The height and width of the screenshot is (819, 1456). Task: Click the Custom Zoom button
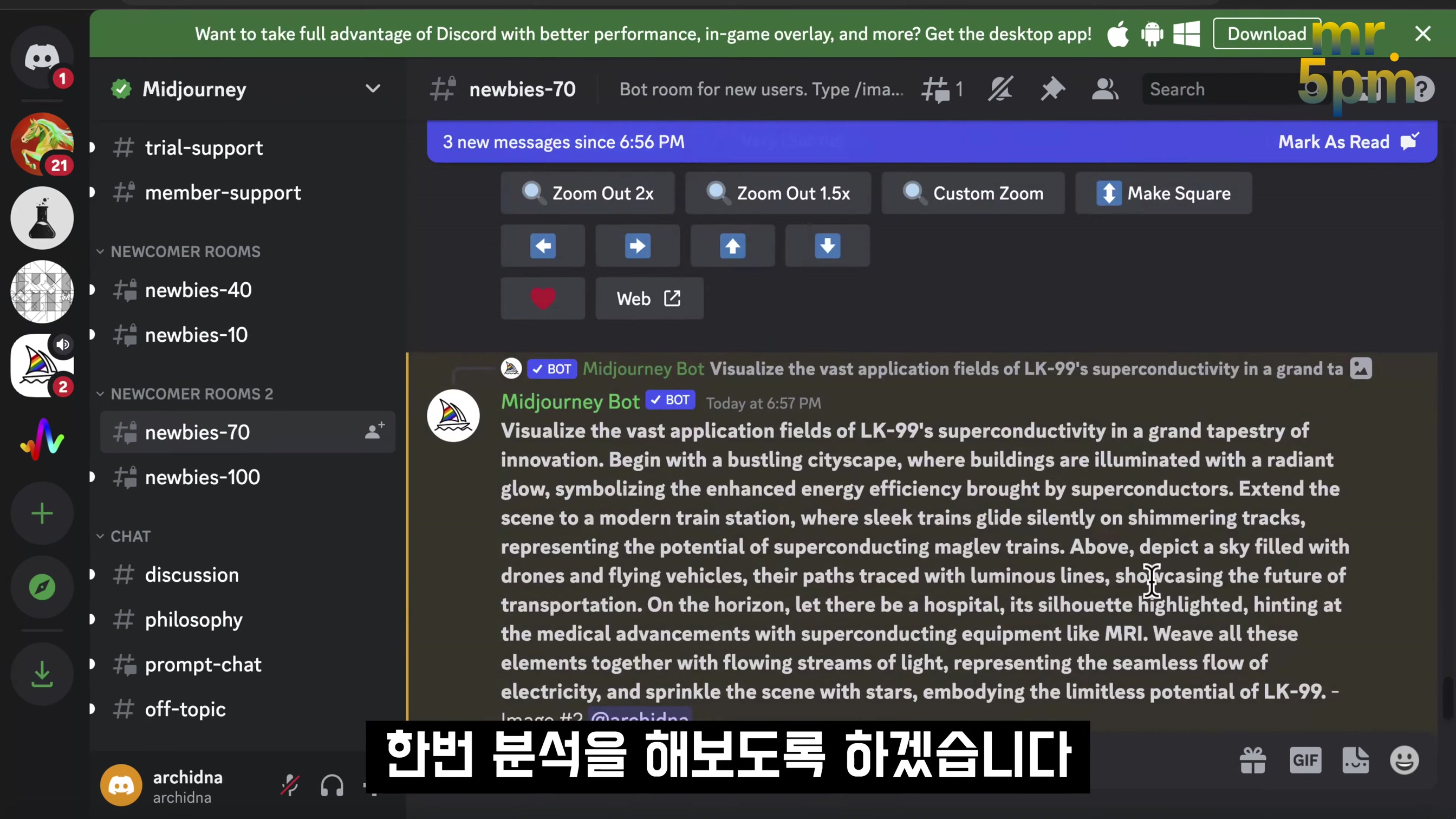coord(973,193)
